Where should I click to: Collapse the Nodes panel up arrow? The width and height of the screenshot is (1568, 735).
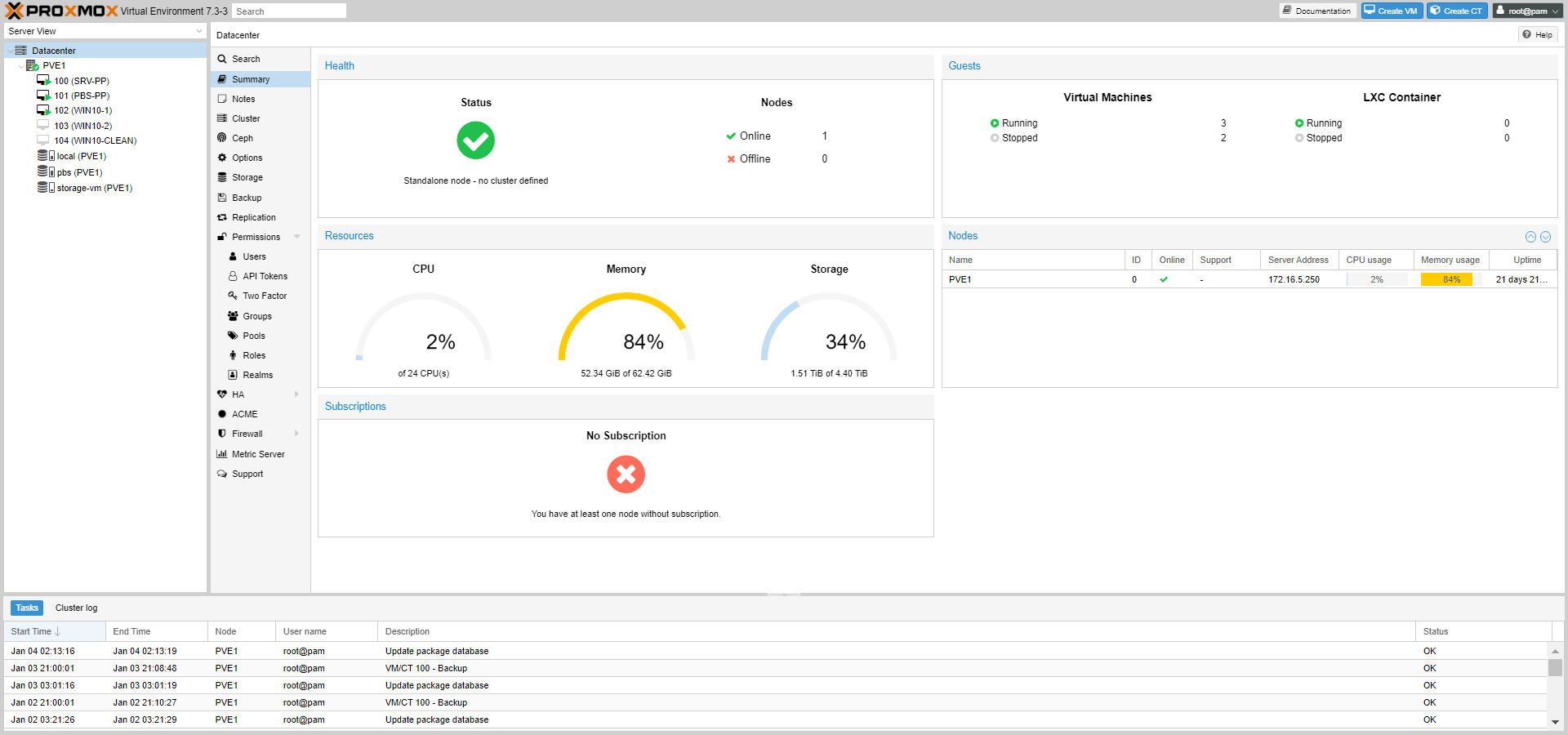(x=1530, y=237)
